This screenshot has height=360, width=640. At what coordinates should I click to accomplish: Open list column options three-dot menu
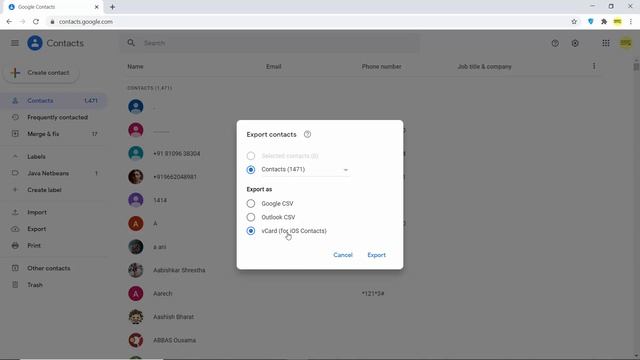tap(594, 66)
